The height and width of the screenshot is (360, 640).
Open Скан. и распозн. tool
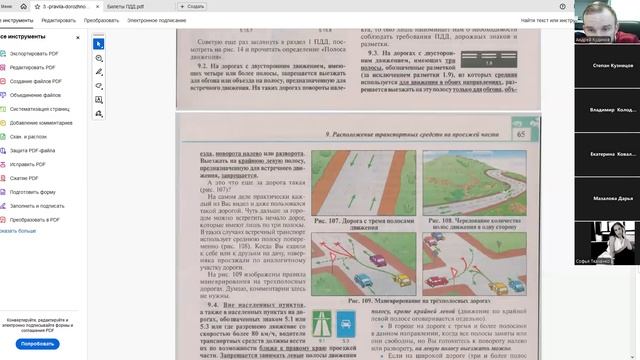coord(28,137)
